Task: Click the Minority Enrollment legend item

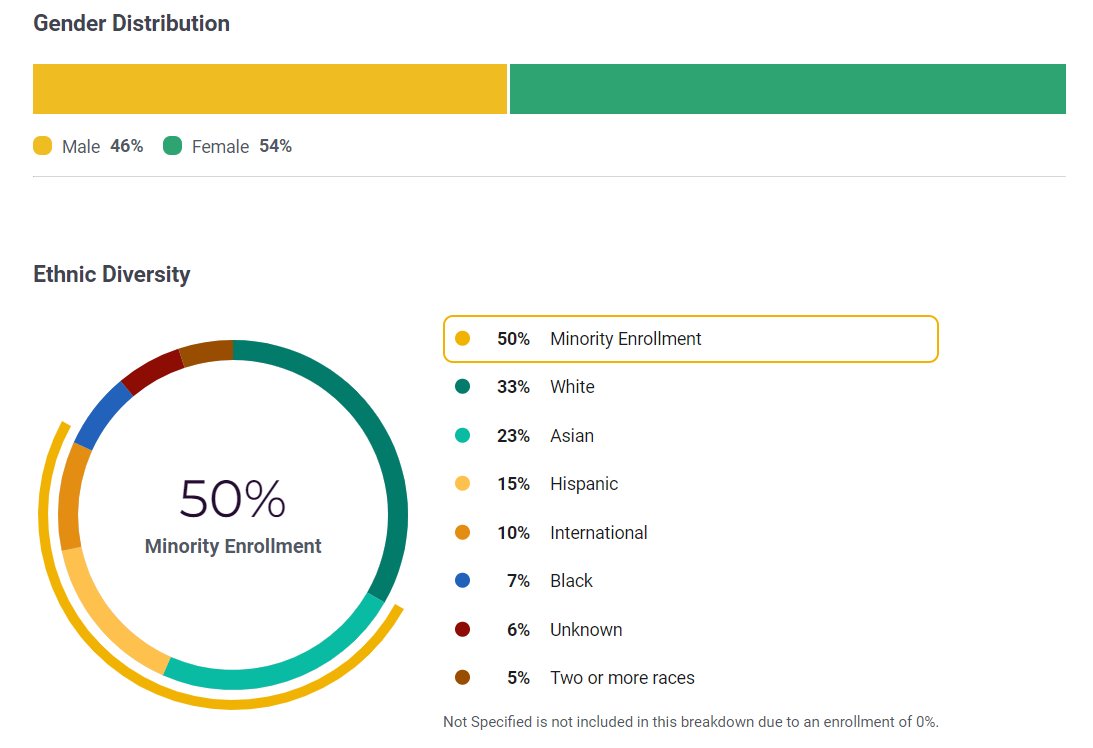Action: coord(690,339)
